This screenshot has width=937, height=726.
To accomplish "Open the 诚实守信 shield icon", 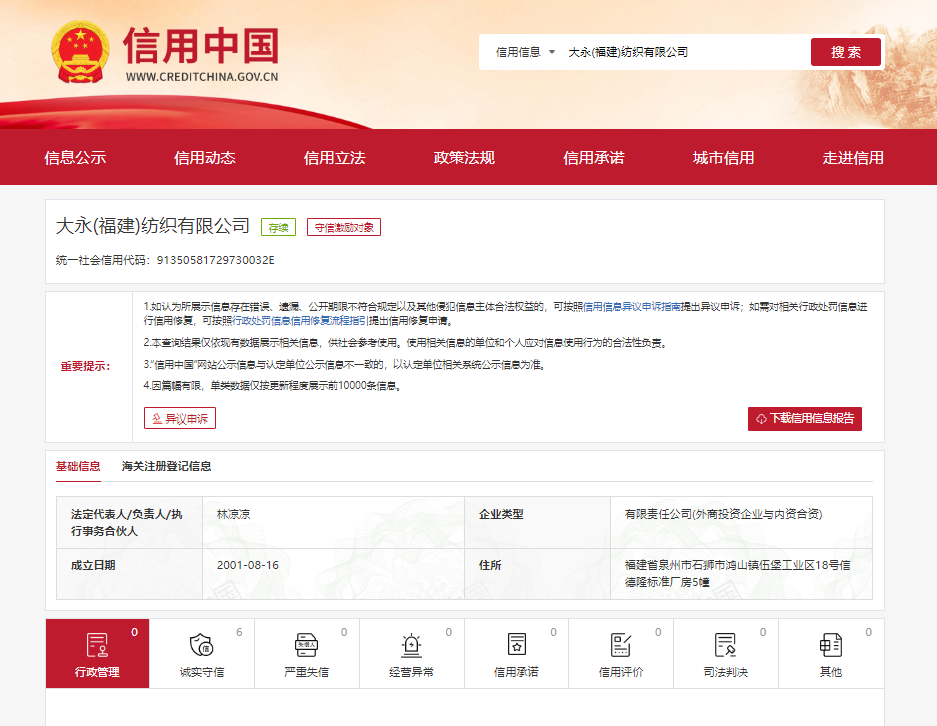I will tap(201, 645).
